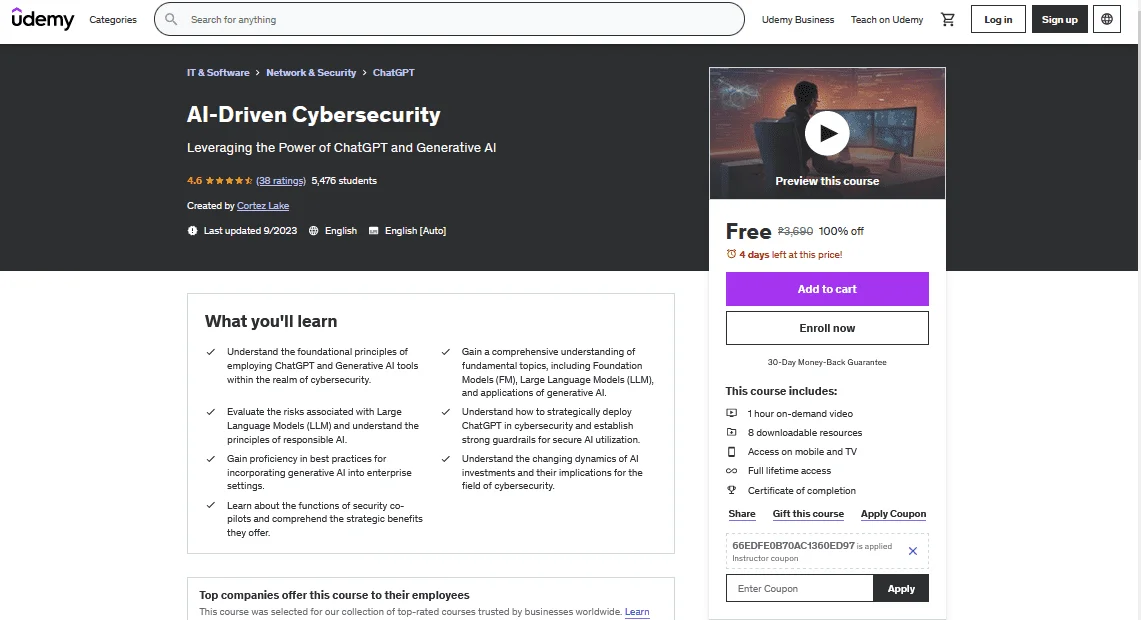Click the mobile device icon
Image resolution: width=1141 pixels, height=620 pixels.
[x=731, y=451]
